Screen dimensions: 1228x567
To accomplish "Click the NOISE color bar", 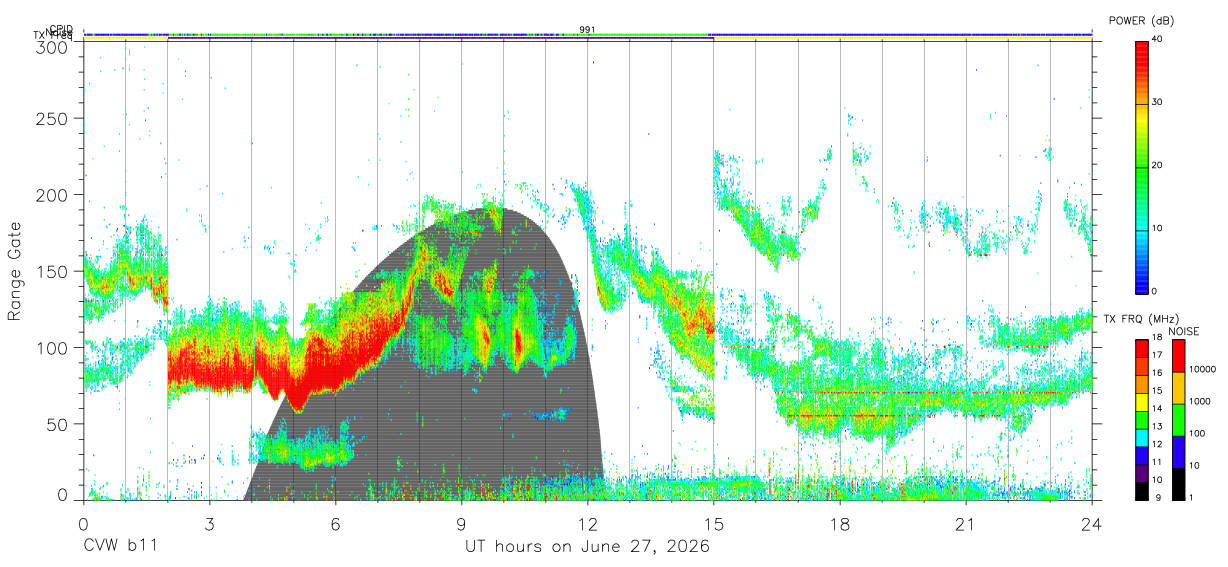I will [x=1178, y=418].
